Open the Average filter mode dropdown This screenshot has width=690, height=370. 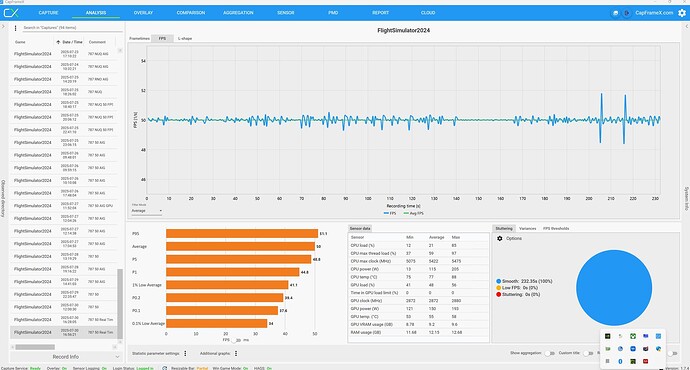pyautogui.click(x=147, y=211)
